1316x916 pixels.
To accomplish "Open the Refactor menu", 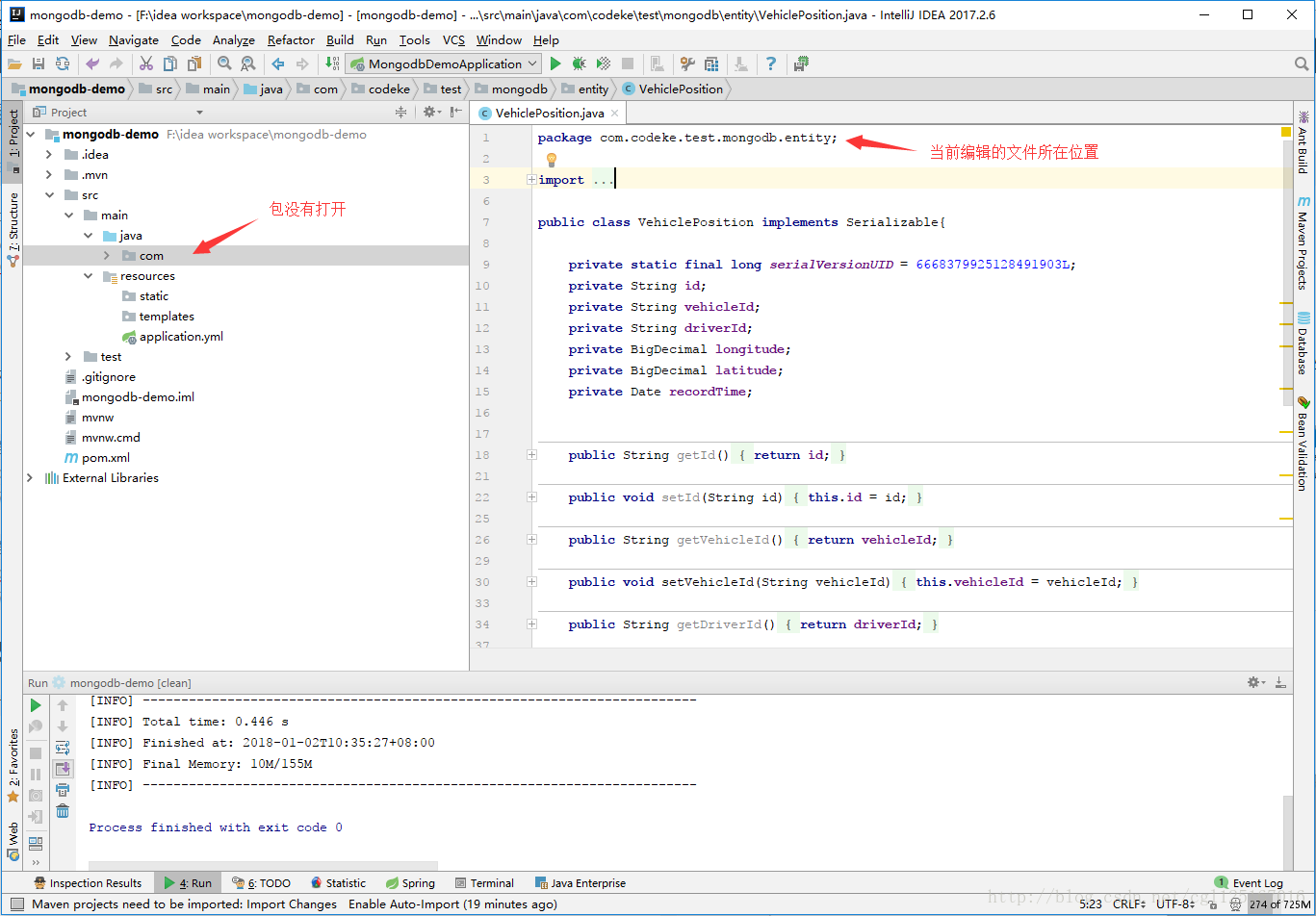I will (x=291, y=40).
